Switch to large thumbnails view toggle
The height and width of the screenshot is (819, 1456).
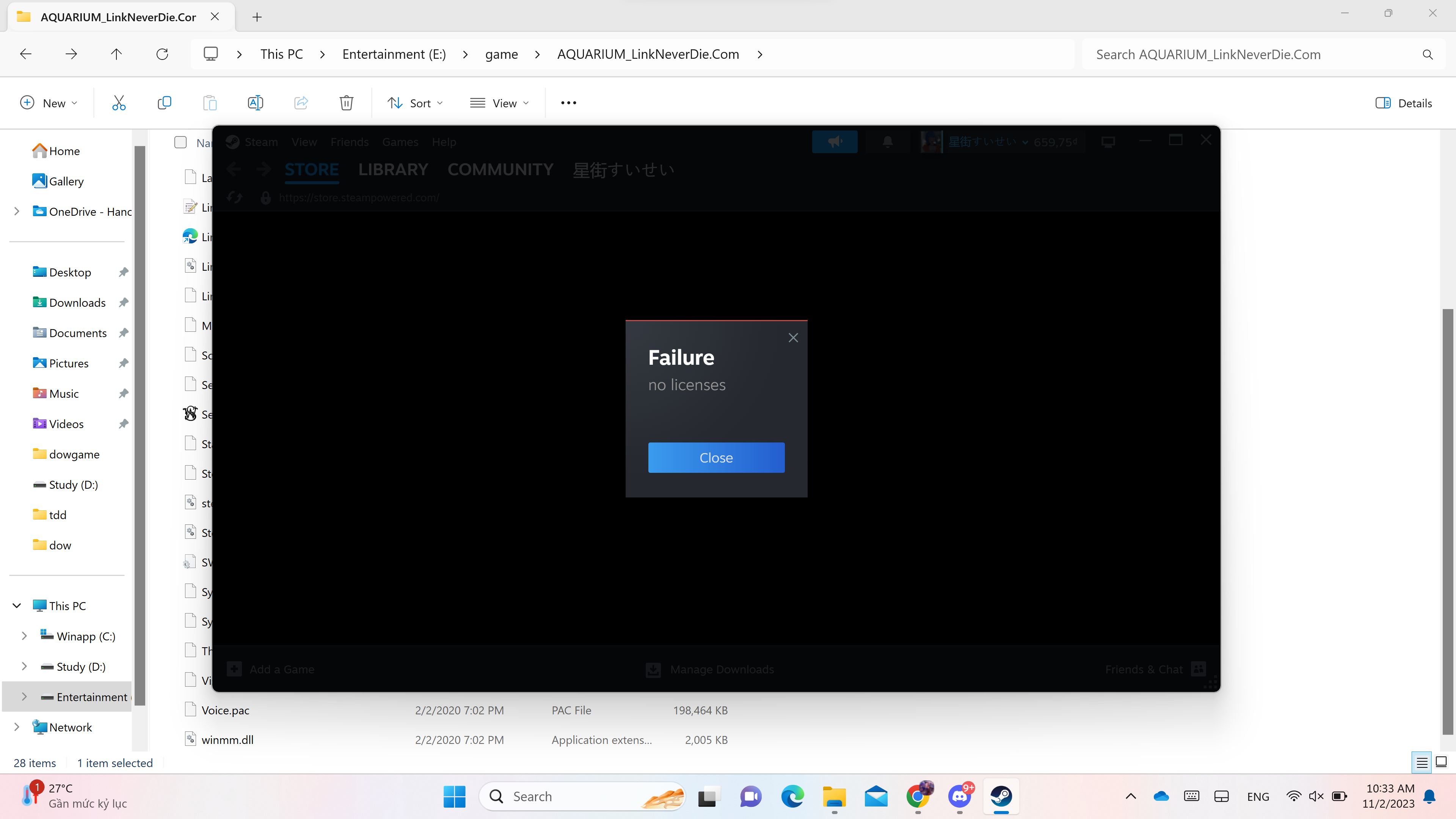coord(1441,762)
